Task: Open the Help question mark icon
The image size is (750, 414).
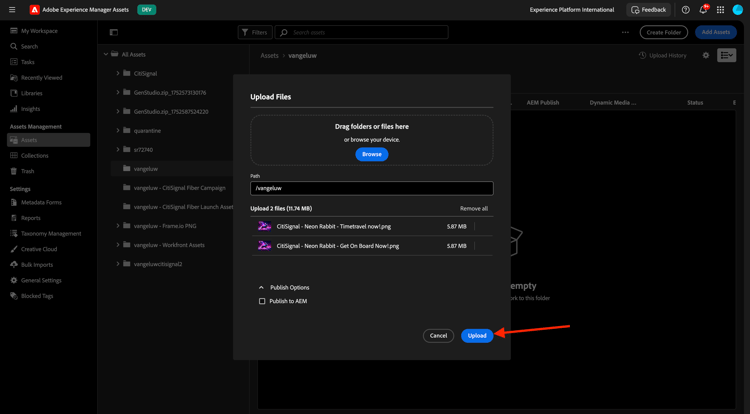Action: [x=685, y=10]
